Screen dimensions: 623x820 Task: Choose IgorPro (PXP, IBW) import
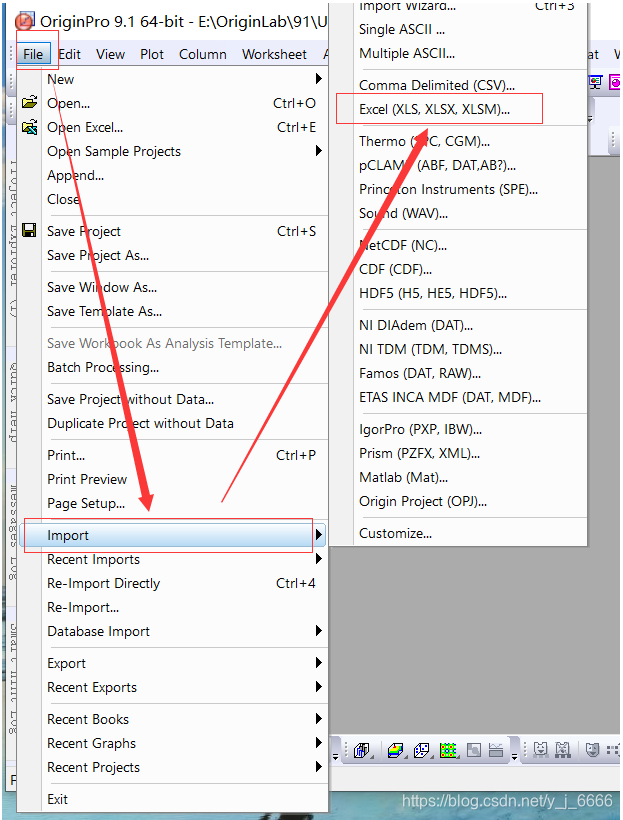click(420, 429)
